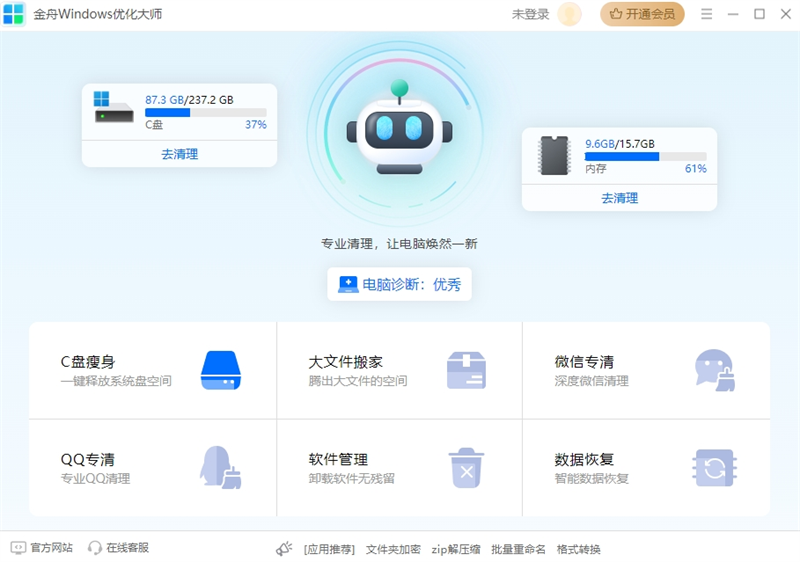Click 专业QQ清理 description
This screenshot has width=800, height=562.
click(x=95, y=478)
